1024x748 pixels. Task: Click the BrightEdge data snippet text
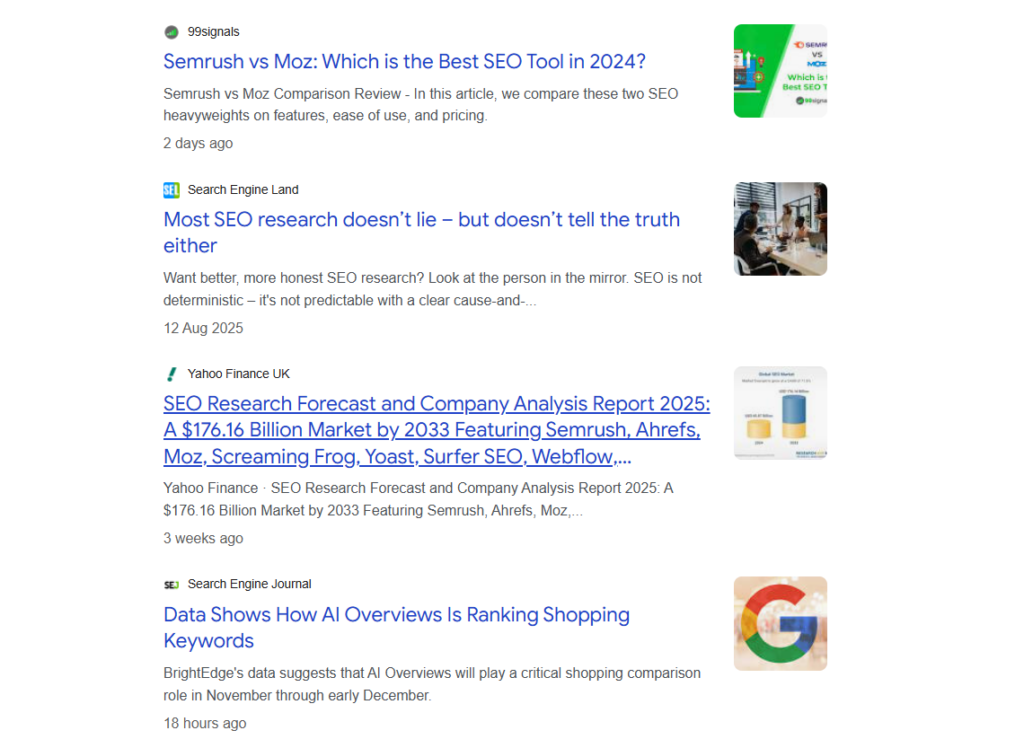point(432,684)
